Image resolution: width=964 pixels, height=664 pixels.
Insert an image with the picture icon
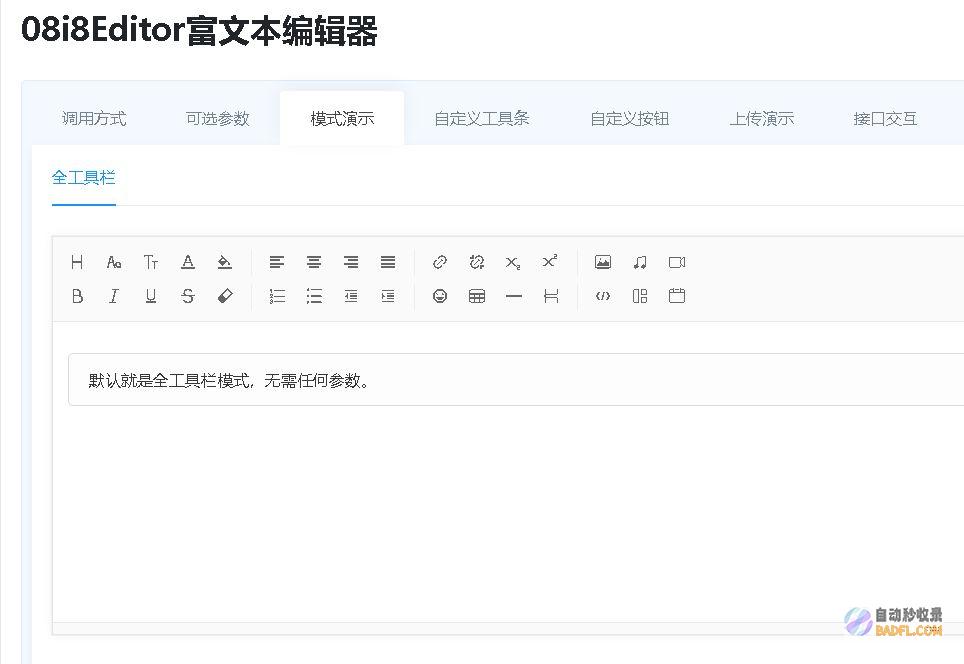point(602,263)
